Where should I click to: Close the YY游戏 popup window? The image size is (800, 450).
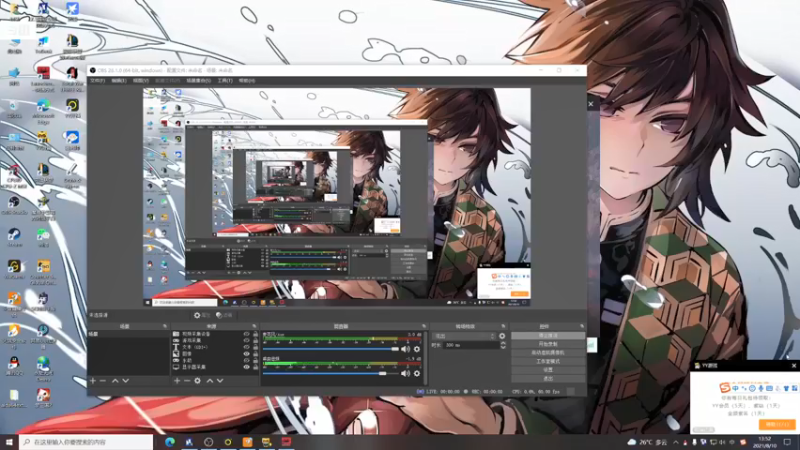click(794, 366)
